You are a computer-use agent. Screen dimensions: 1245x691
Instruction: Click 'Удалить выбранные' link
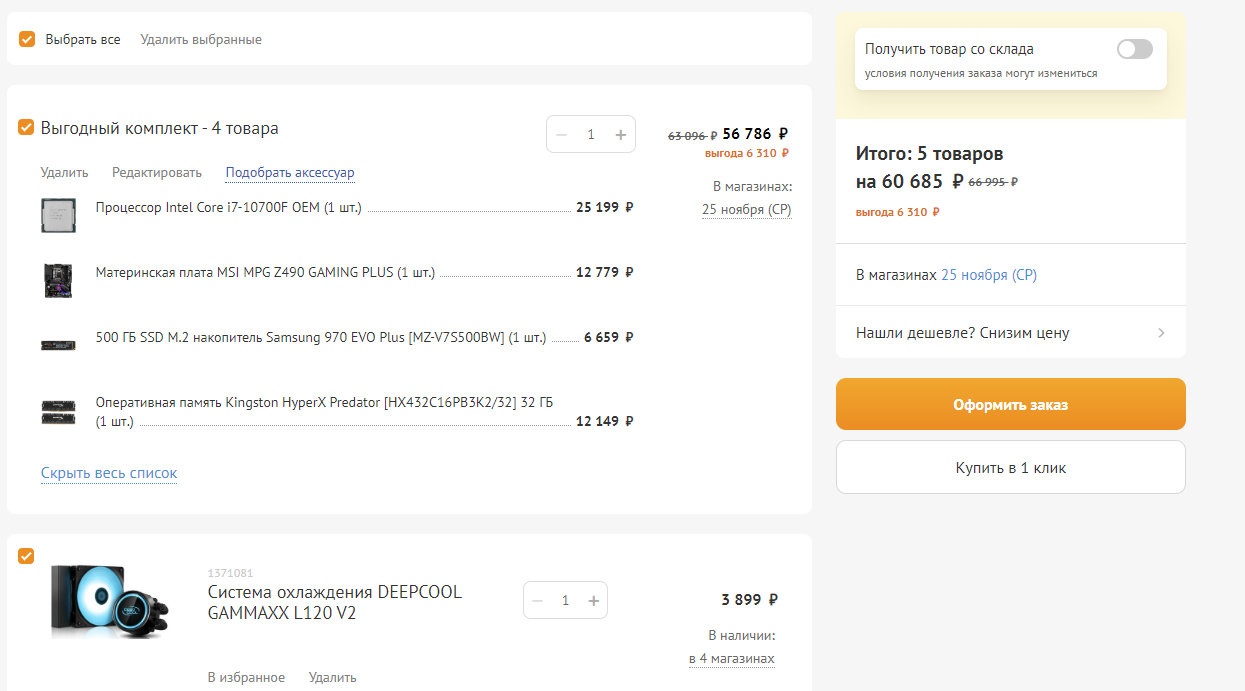tap(201, 39)
